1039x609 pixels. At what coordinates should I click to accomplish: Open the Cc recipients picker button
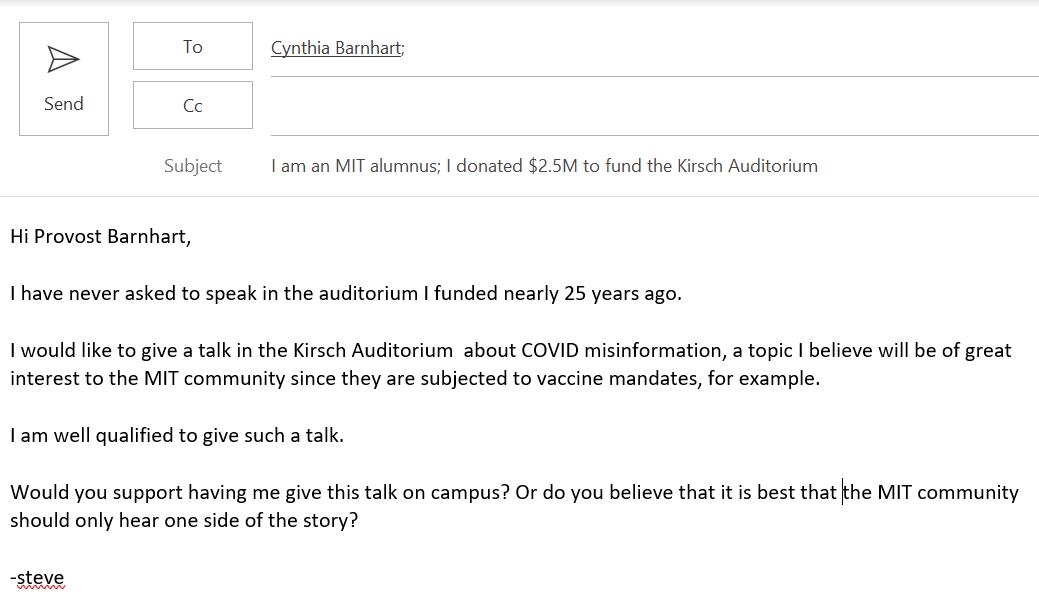click(193, 105)
